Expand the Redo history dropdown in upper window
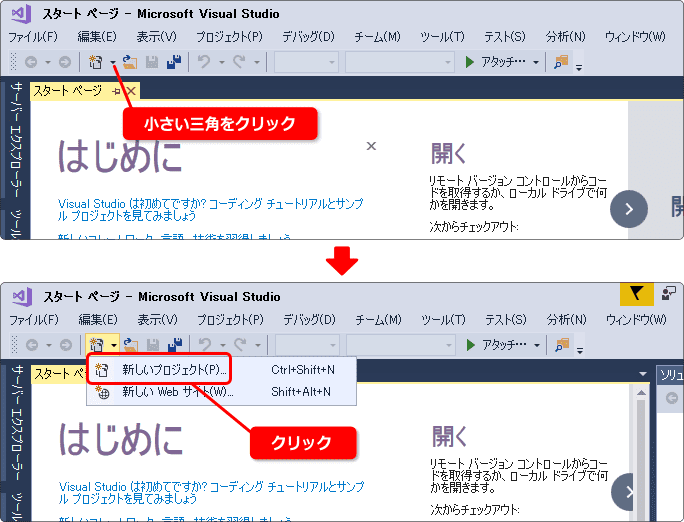684x522 pixels. [x=256, y=62]
